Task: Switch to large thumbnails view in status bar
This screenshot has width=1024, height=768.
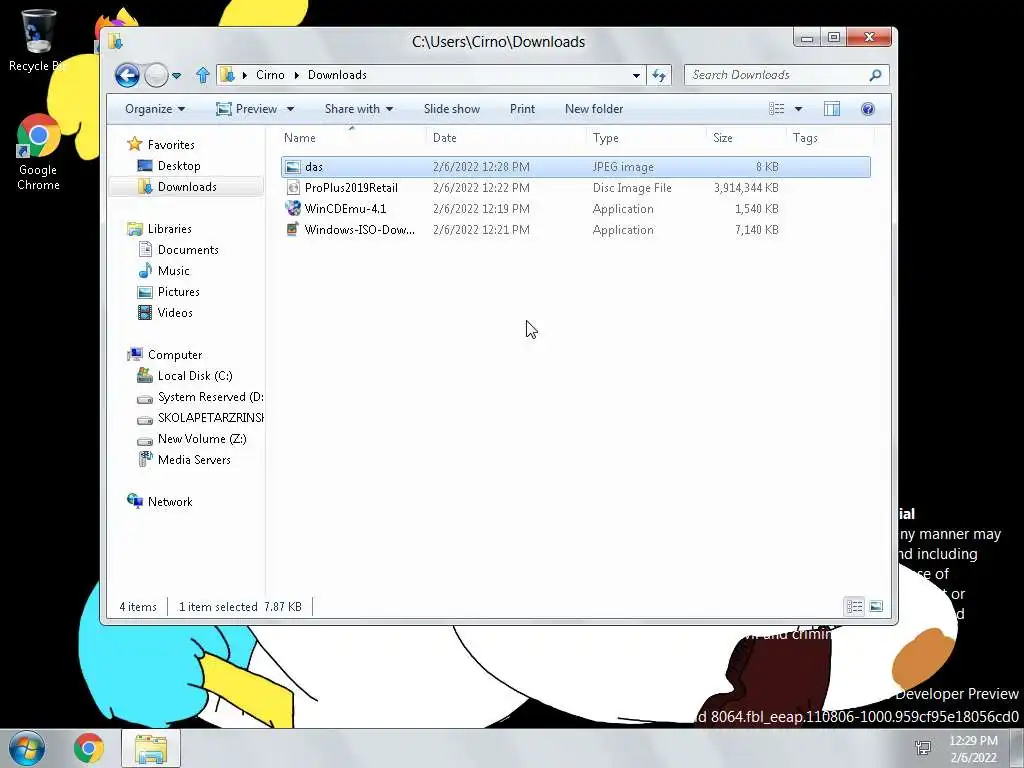Action: pyautogui.click(x=876, y=607)
